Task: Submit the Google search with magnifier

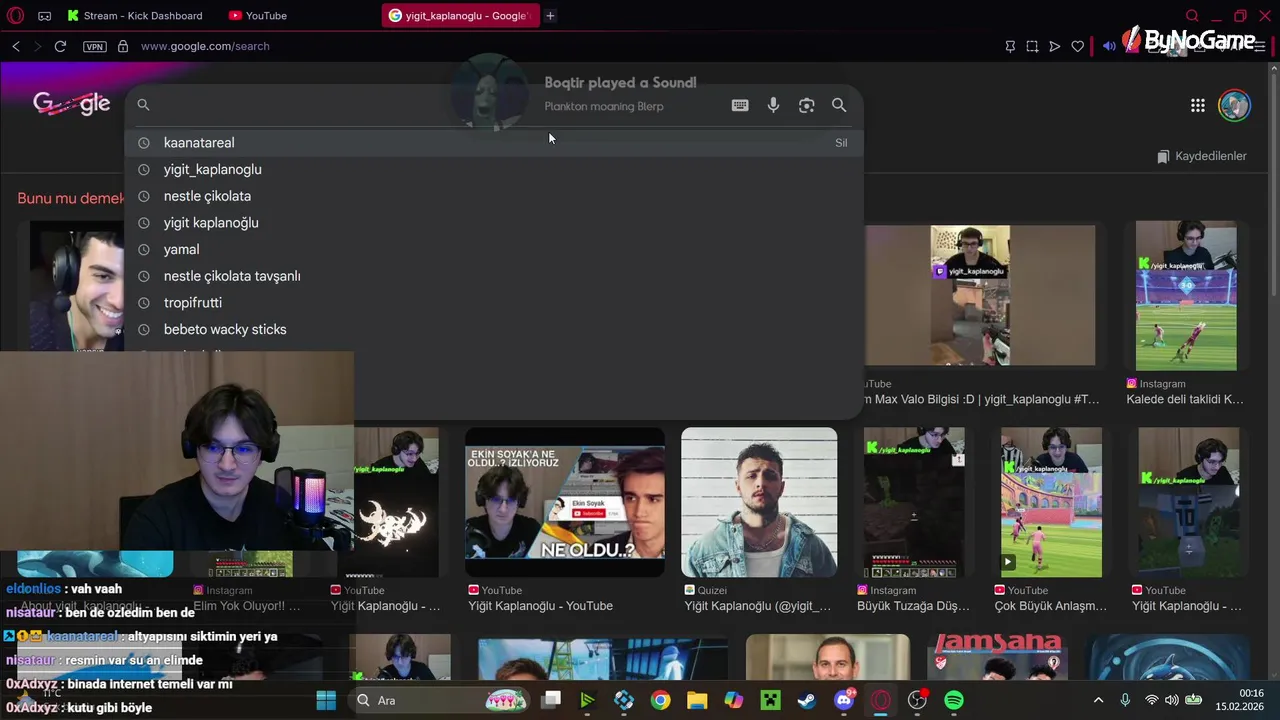Action: pyautogui.click(x=839, y=105)
